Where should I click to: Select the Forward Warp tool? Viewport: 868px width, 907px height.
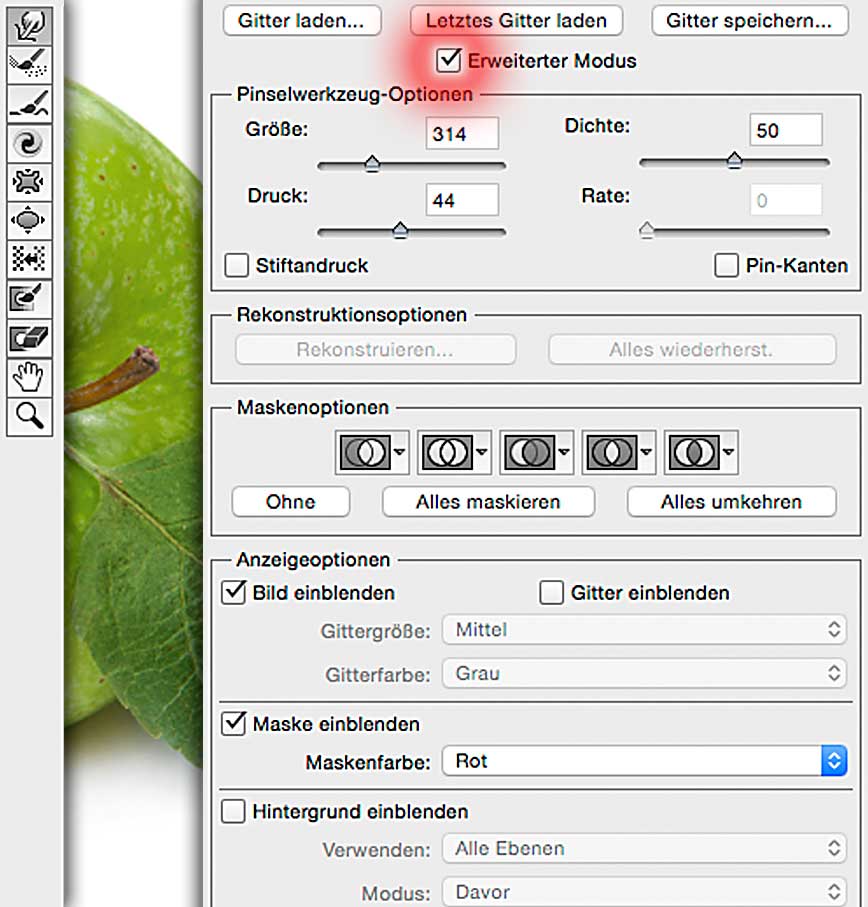click(x=29, y=26)
